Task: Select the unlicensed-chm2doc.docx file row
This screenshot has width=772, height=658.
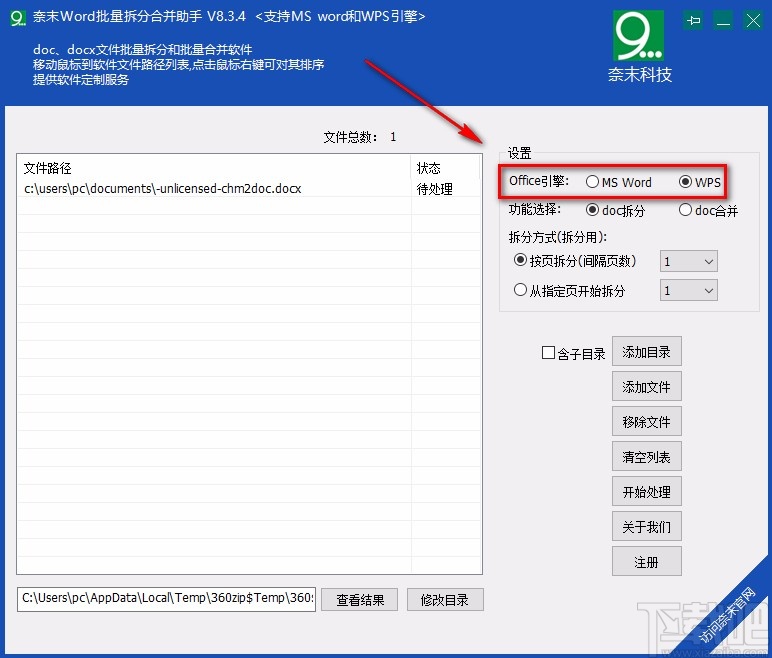Action: pos(249,189)
